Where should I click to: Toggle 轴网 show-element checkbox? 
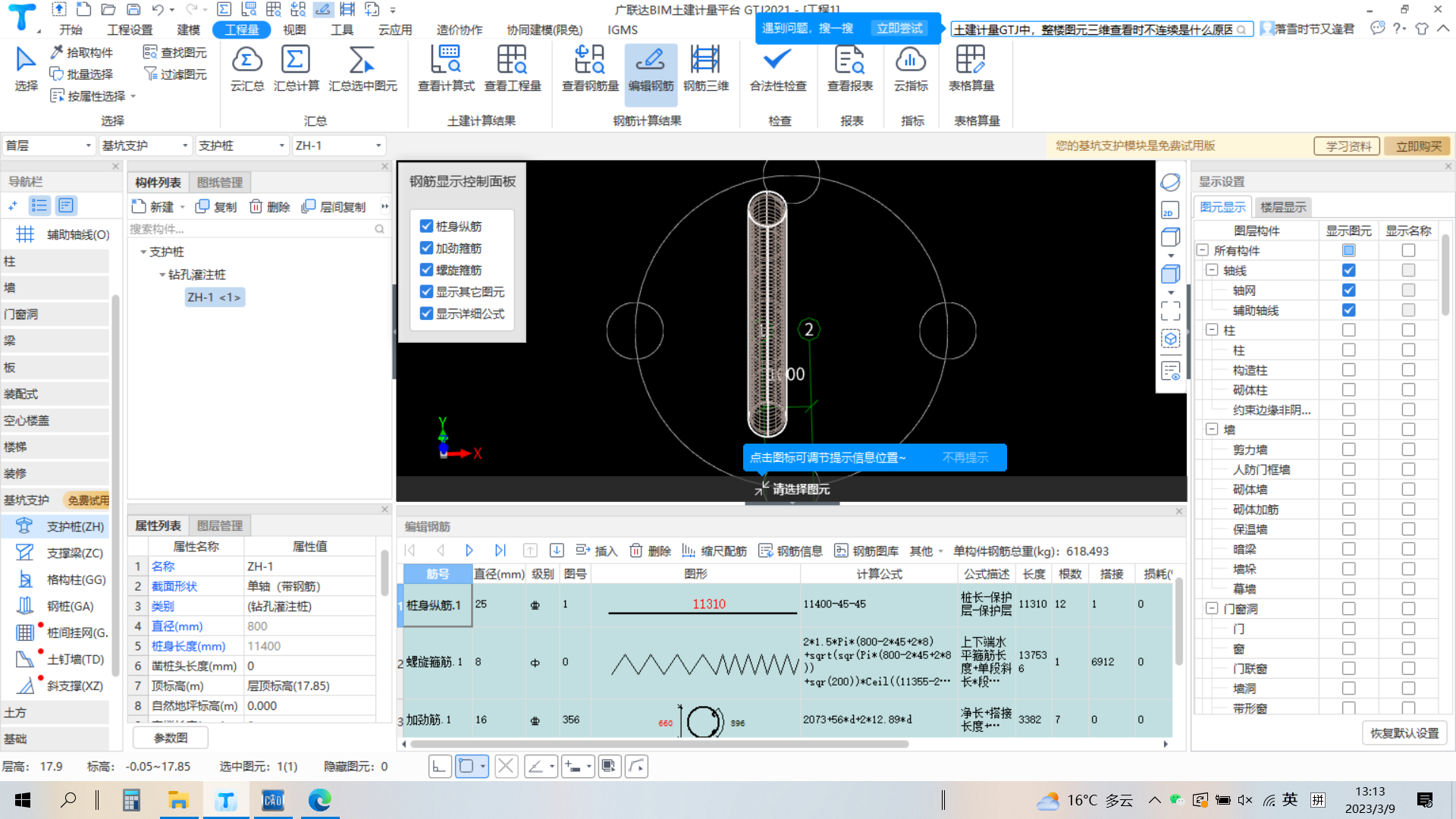click(x=1348, y=290)
